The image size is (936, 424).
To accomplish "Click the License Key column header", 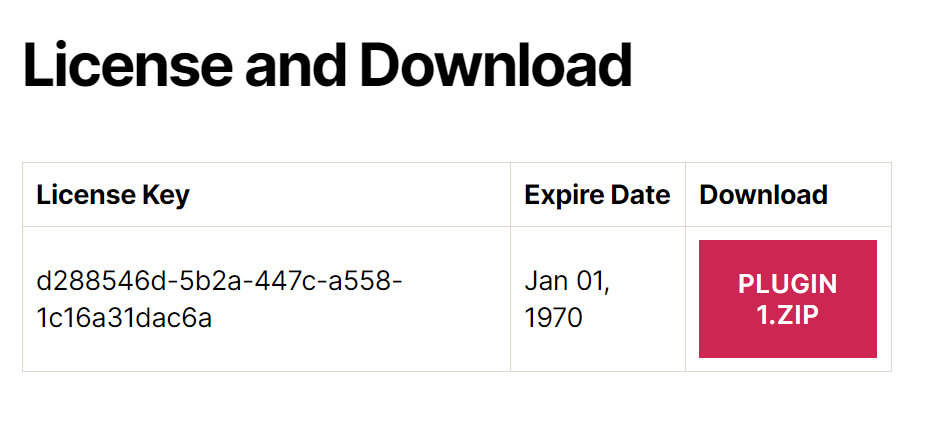I will [113, 195].
